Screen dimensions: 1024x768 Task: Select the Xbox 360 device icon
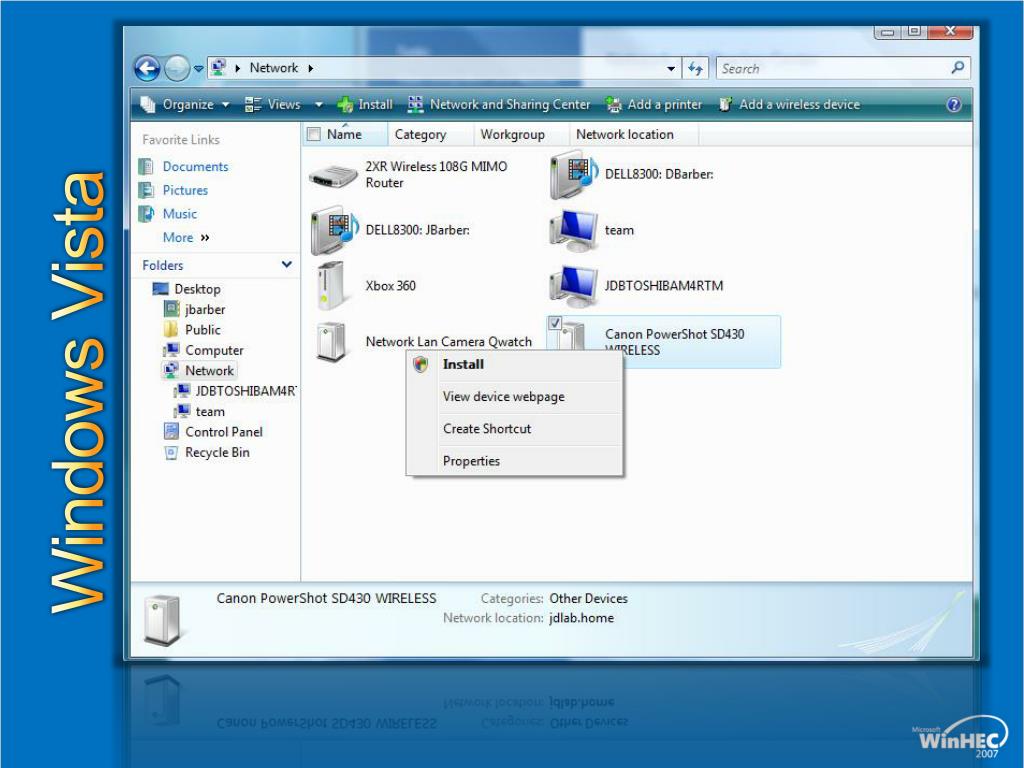(x=330, y=285)
